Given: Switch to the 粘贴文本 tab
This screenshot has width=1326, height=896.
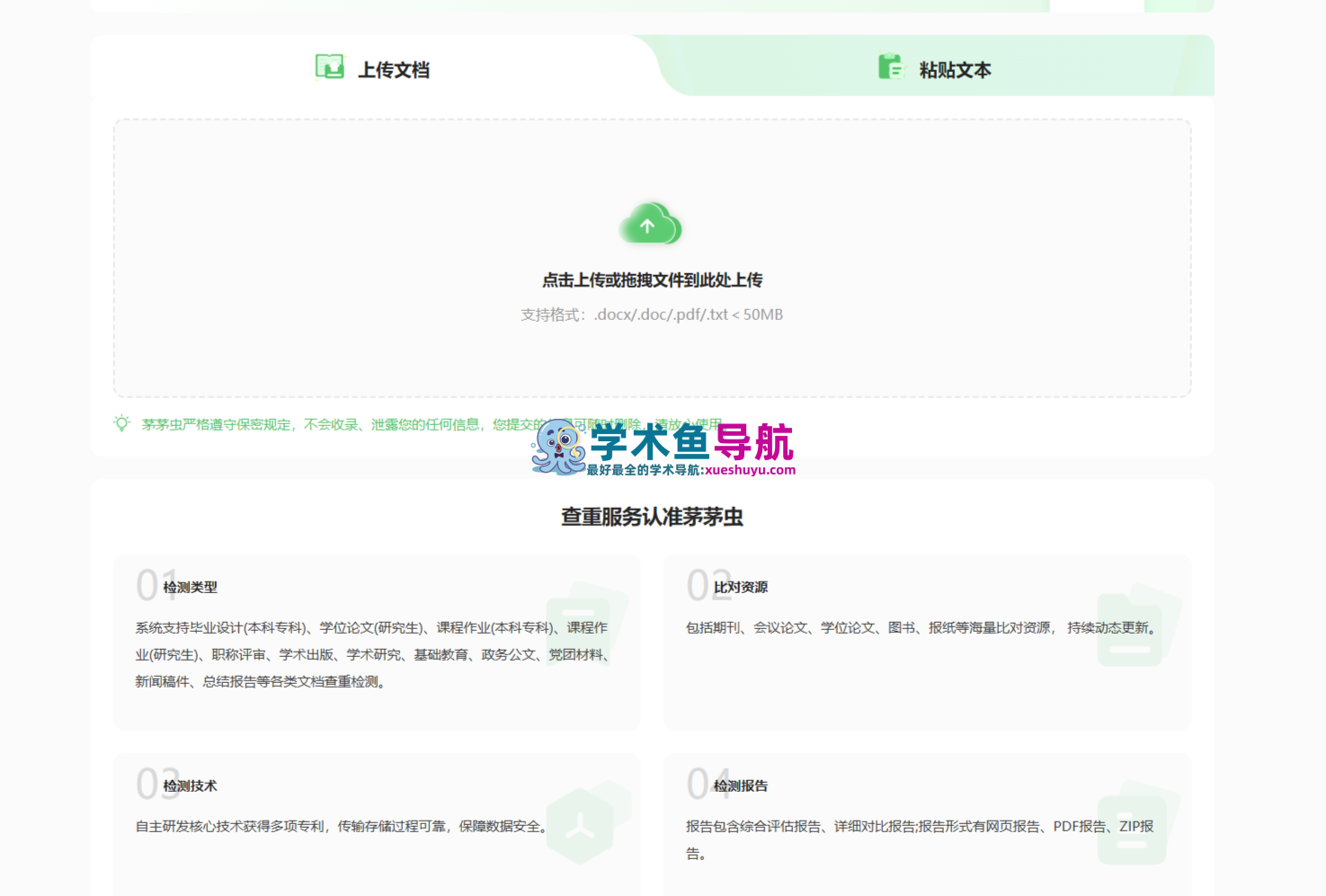Looking at the screenshot, I should click(955, 70).
